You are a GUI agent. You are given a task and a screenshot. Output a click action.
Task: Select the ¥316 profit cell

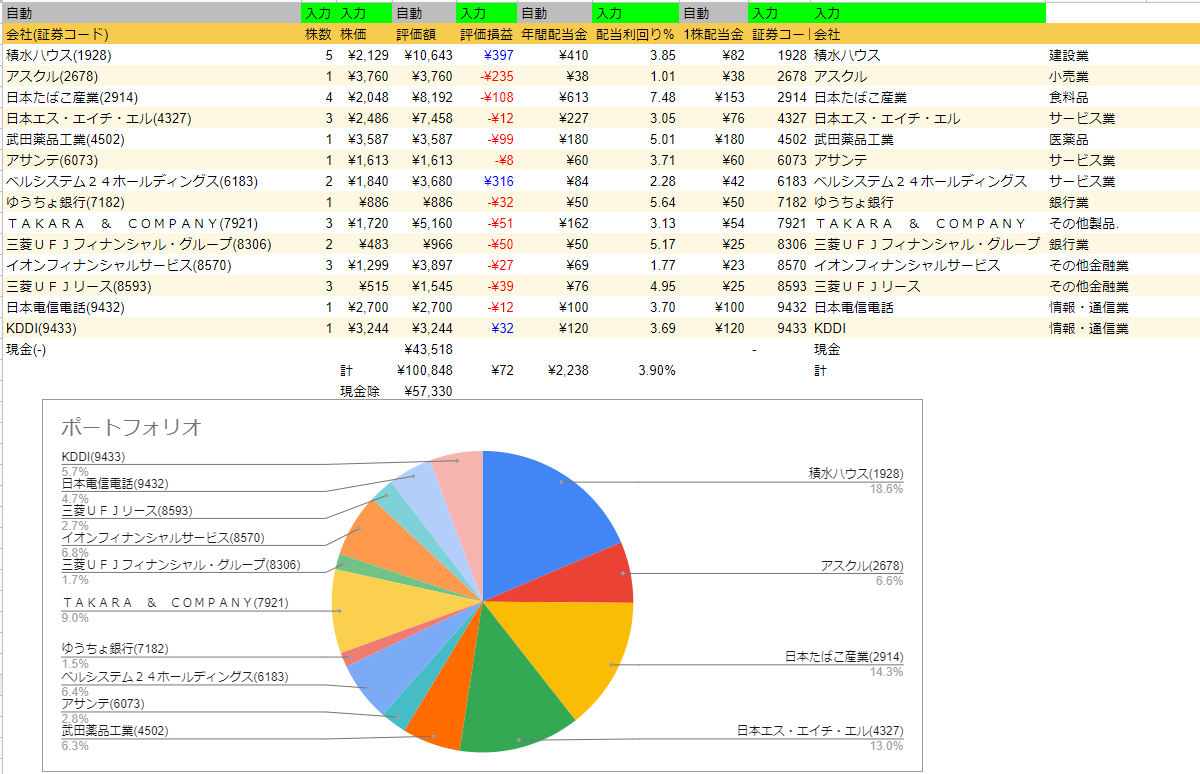coord(486,181)
